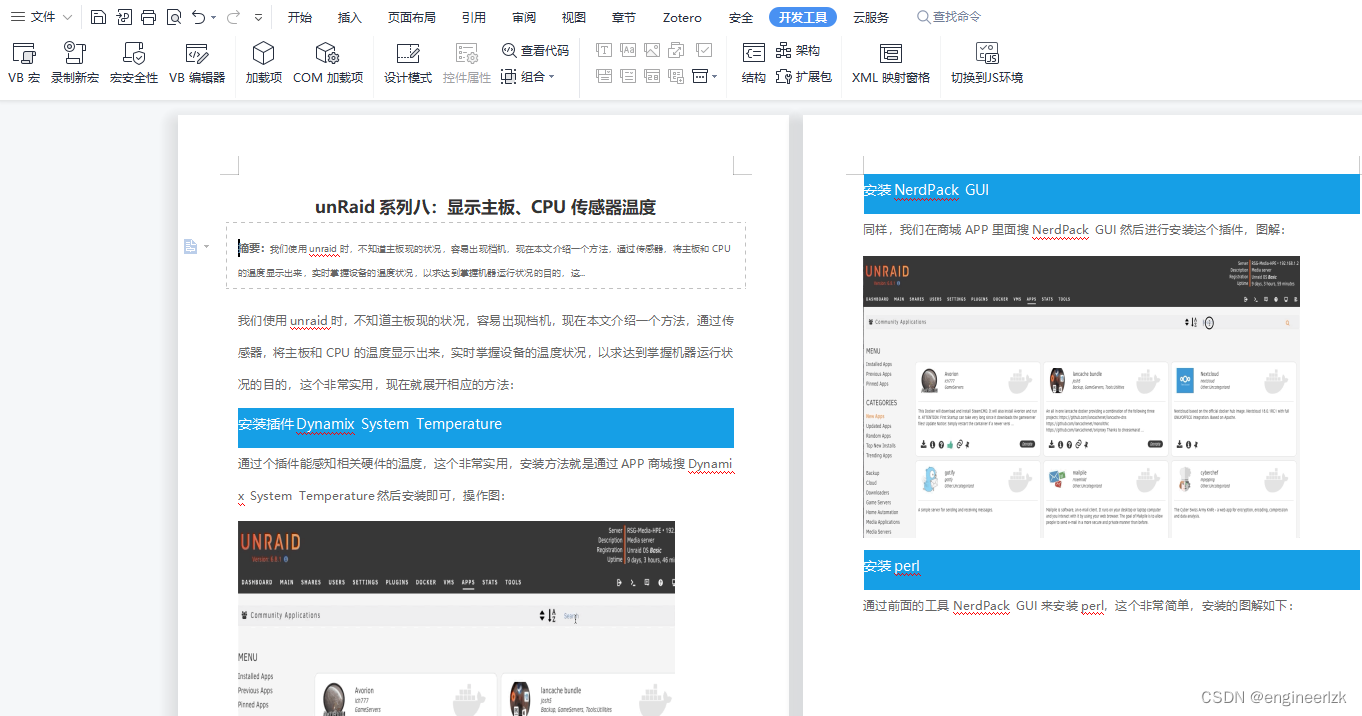1362x716 pixels.
Task: Insert repeating section content control icon
Action: click(676, 76)
